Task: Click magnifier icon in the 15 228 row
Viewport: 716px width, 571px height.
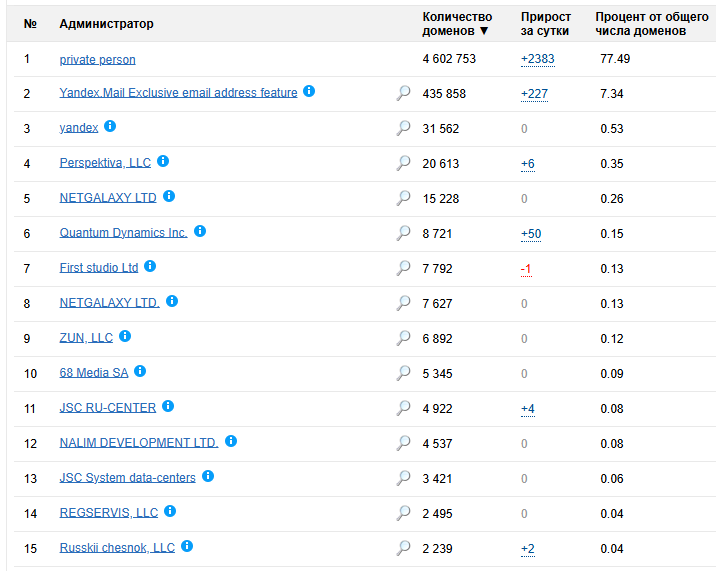Action: tap(403, 198)
